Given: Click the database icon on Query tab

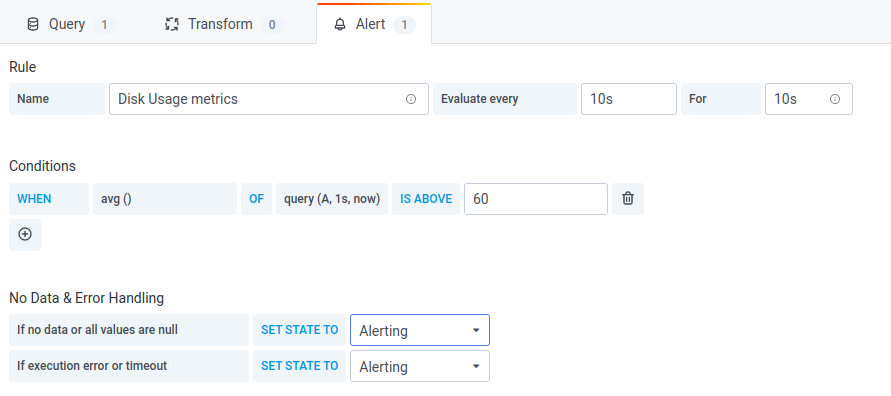Looking at the screenshot, I should (x=33, y=24).
